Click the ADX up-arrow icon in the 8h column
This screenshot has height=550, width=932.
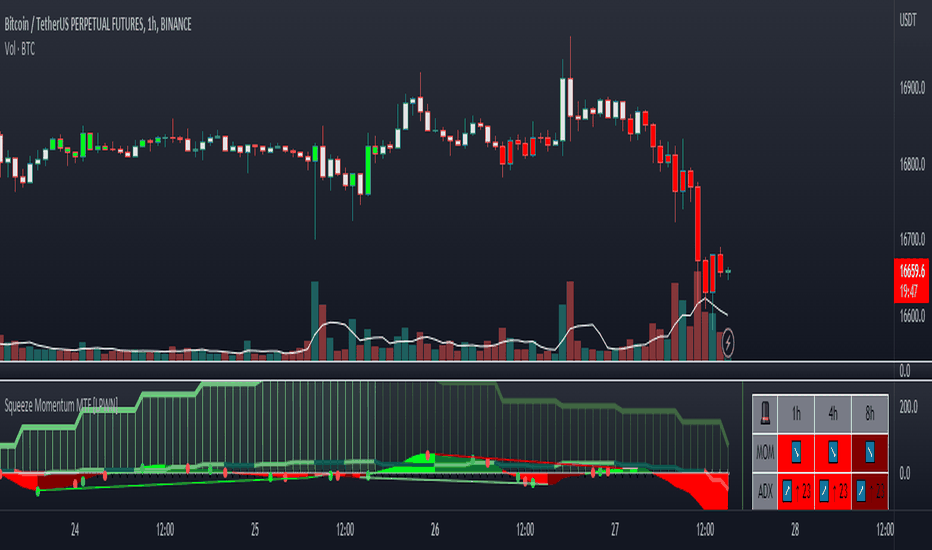(861, 491)
